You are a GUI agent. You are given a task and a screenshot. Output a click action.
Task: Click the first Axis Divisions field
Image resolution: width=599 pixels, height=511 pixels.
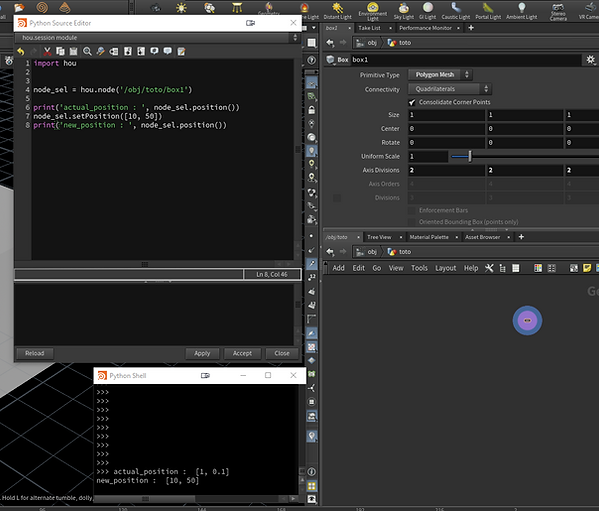click(x=446, y=170)
